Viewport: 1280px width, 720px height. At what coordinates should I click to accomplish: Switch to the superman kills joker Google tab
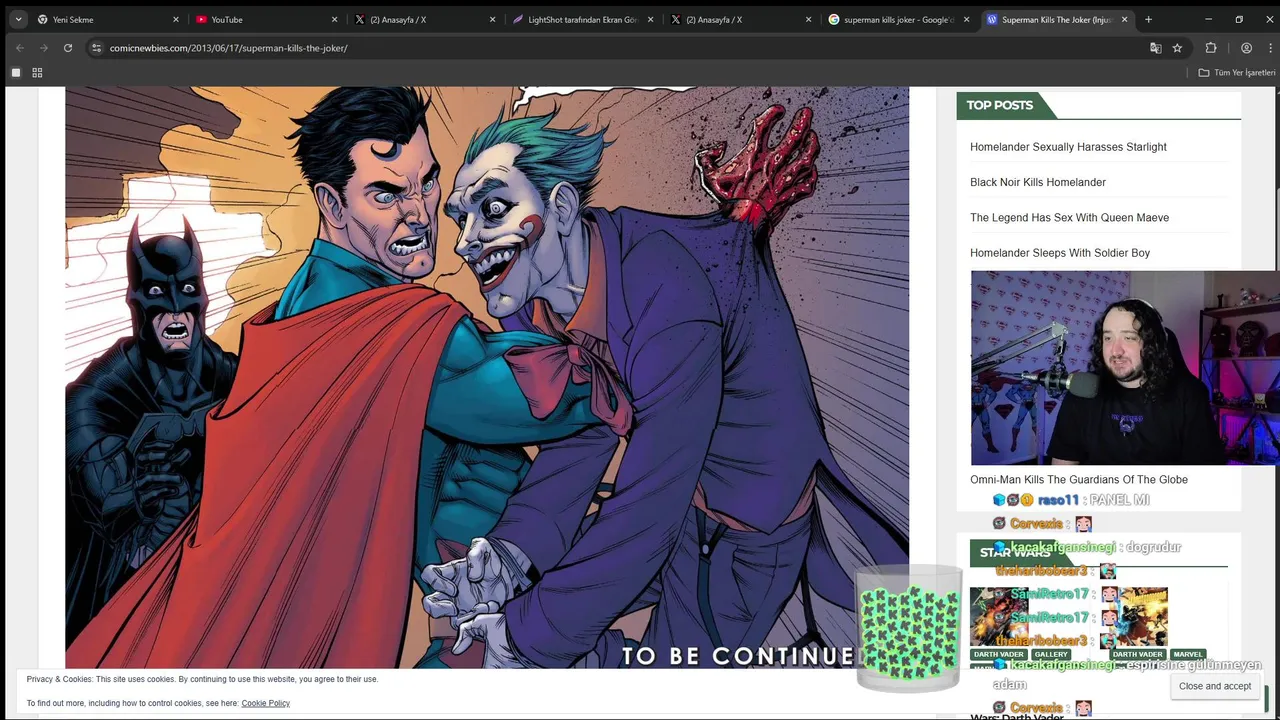click(899, 19)
